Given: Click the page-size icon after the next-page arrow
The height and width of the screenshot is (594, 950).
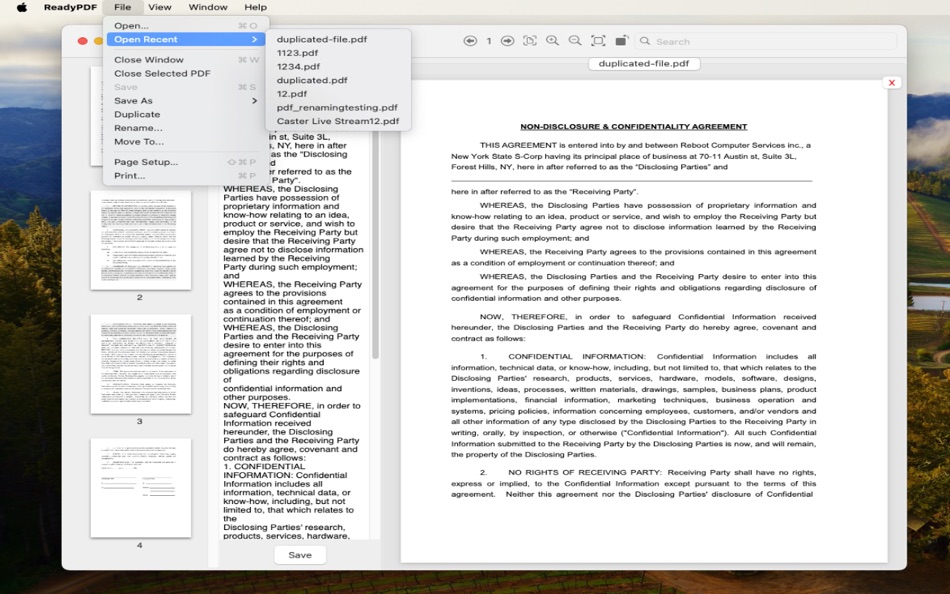Looking at the screenshot, I should click(x=530, y=41).
